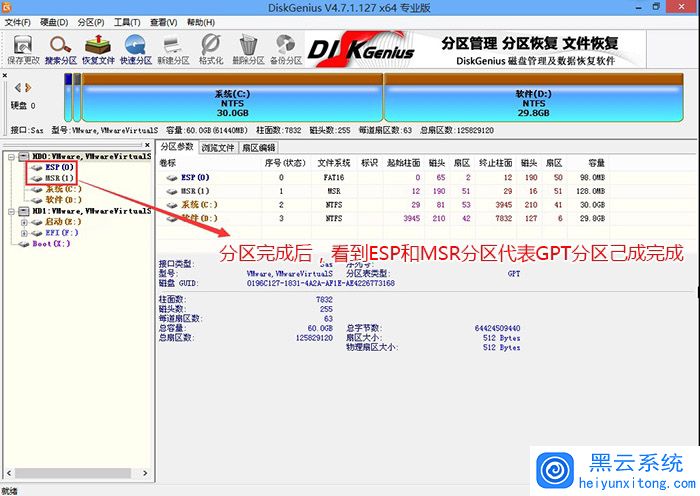The image size is (700, 496).
Task: Switch to the 浏览文件 tab
Action: click(x=218, y=147)
